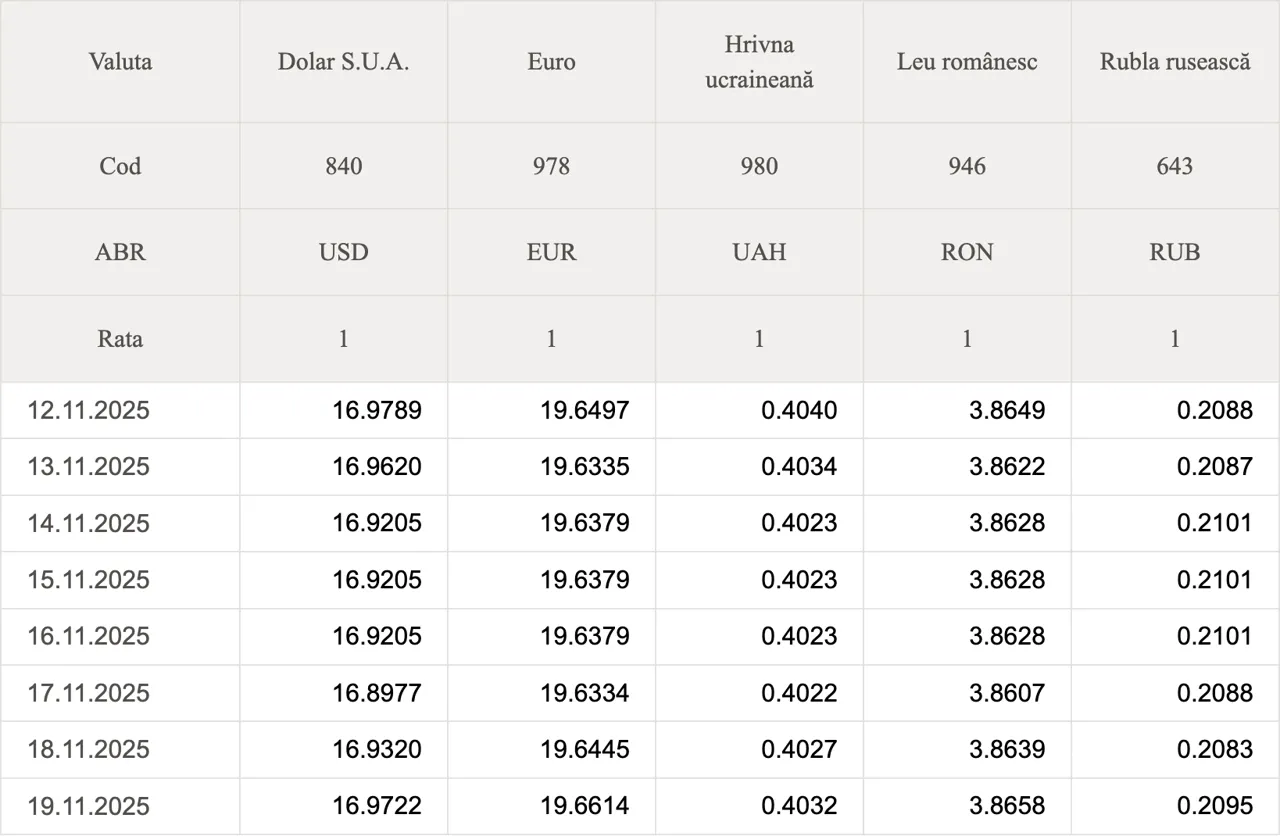Click Euro rate 19.6614
This screenshot has width=1280, height=836.
click(585, 806)
